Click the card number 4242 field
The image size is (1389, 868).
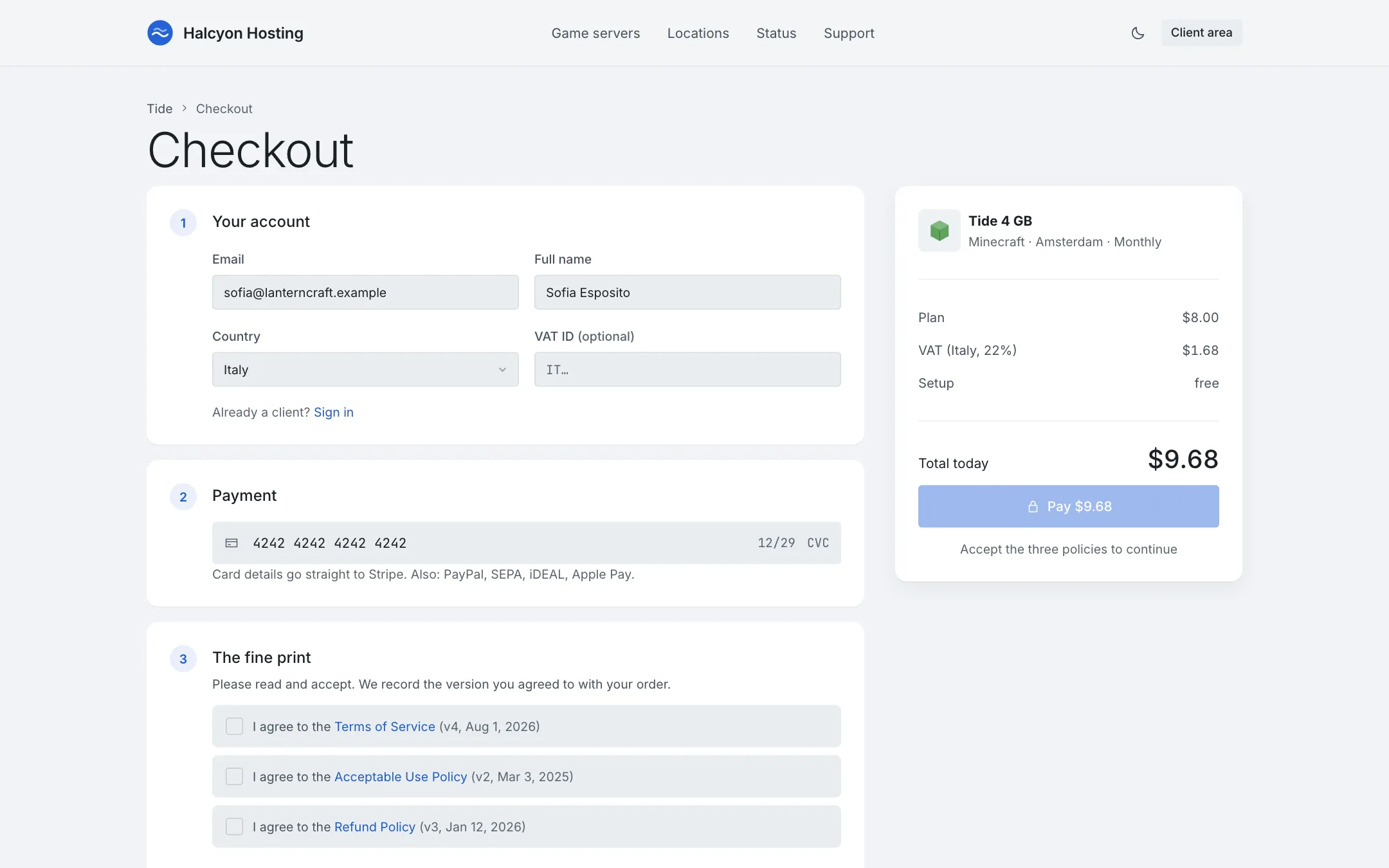point(330,543)
